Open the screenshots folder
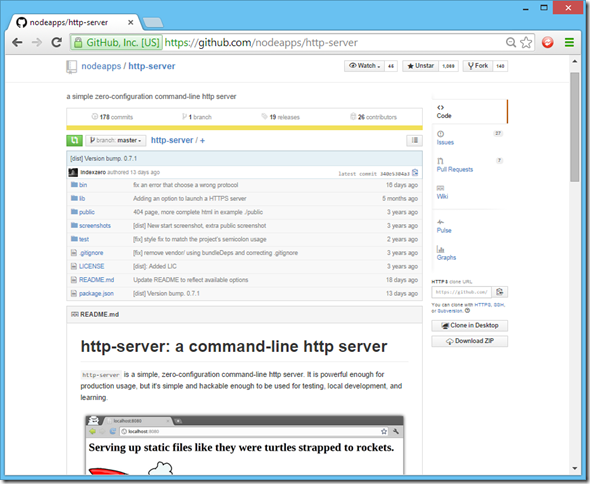Screen dimensions: 590x484 [95, 226]
